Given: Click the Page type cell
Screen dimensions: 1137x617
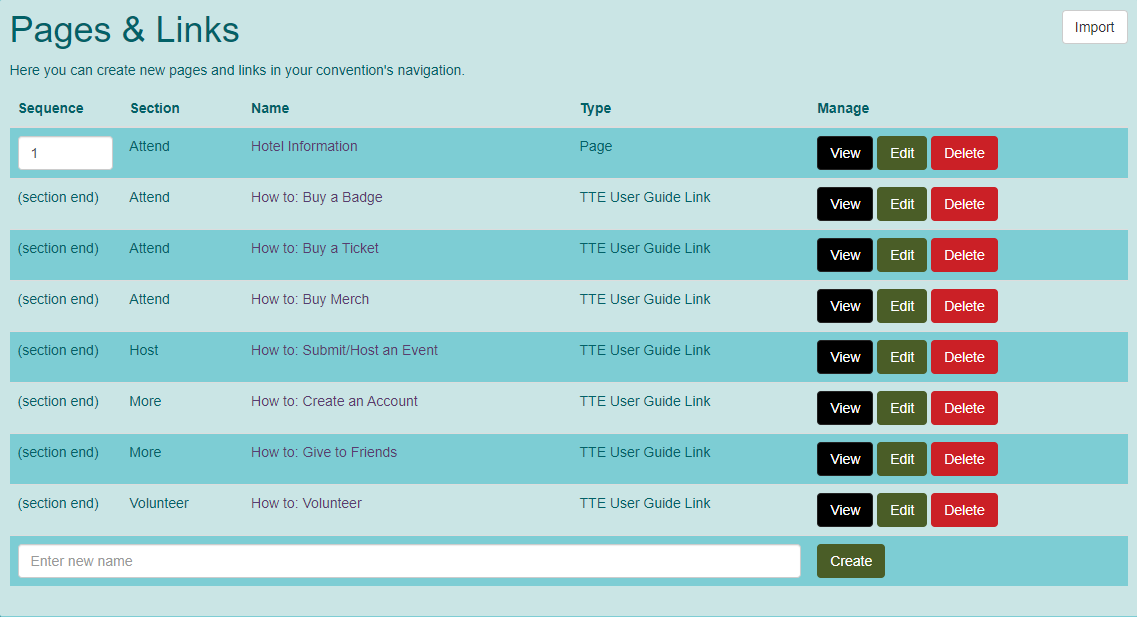Looking at the screenshot, I should 595,146.
